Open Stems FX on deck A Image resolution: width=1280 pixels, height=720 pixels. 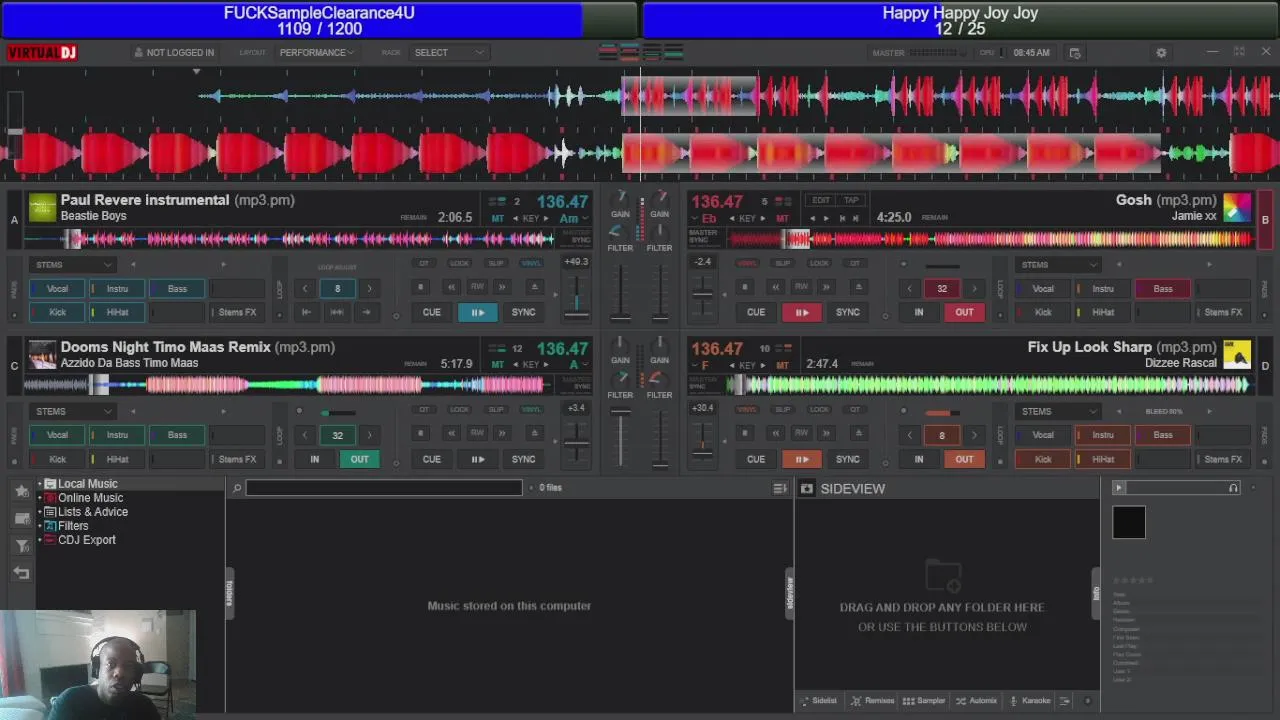pyautogui.click(x=237, y=312)
